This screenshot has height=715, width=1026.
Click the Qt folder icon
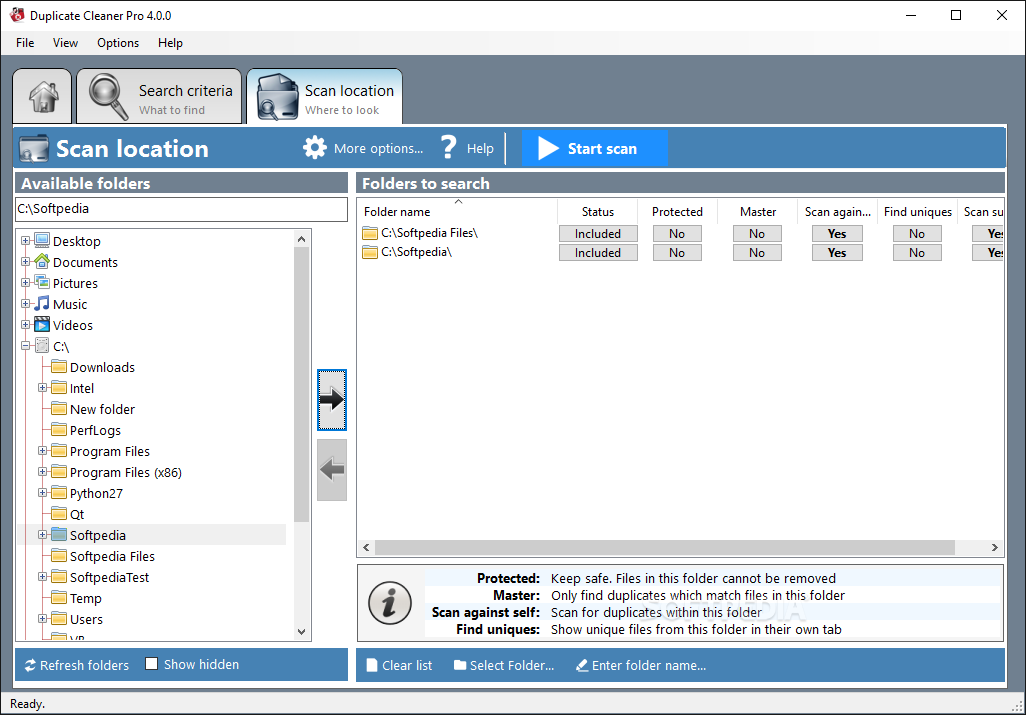pos(59,513)
